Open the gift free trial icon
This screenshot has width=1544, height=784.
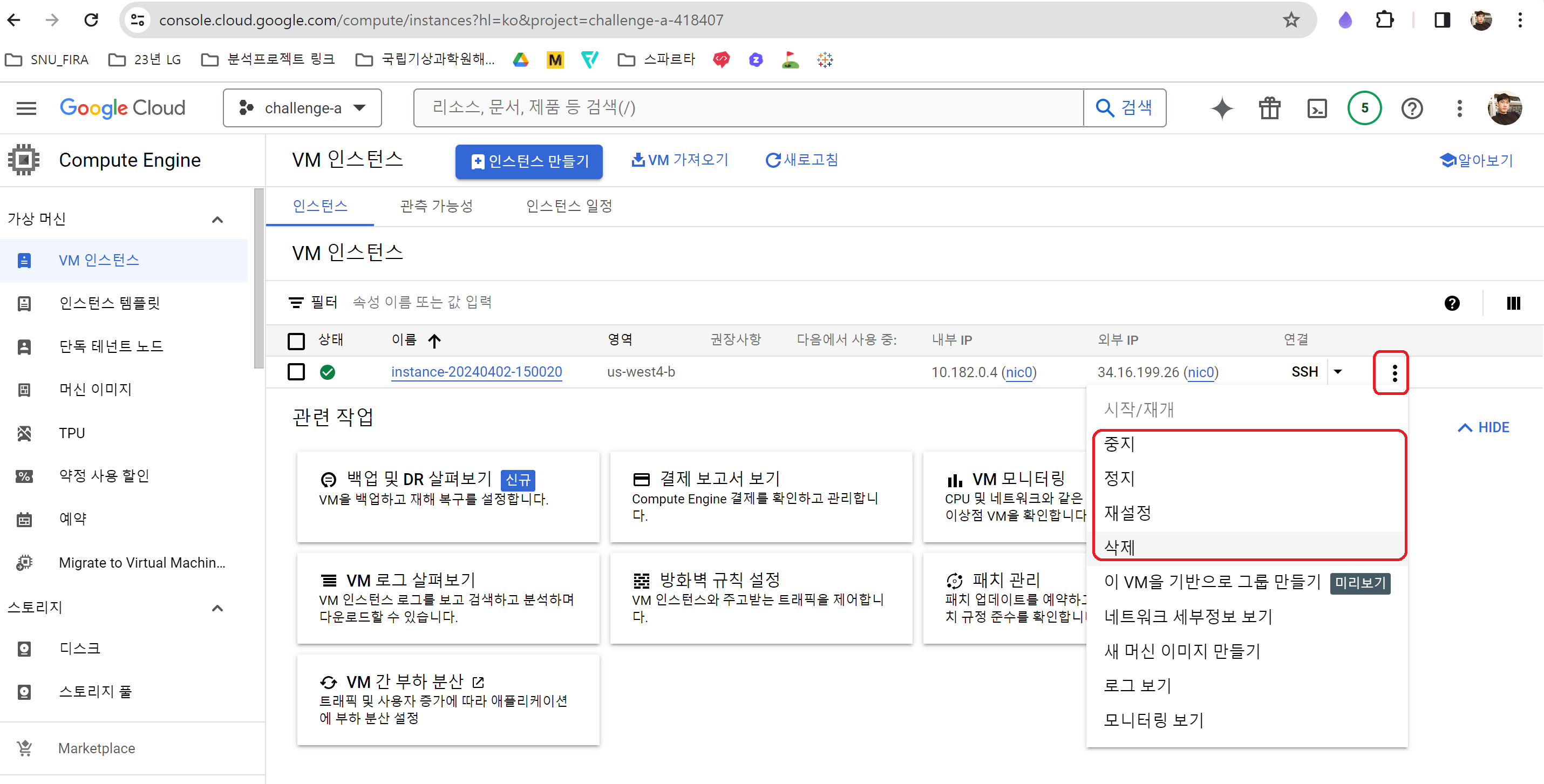(1269, 108)
